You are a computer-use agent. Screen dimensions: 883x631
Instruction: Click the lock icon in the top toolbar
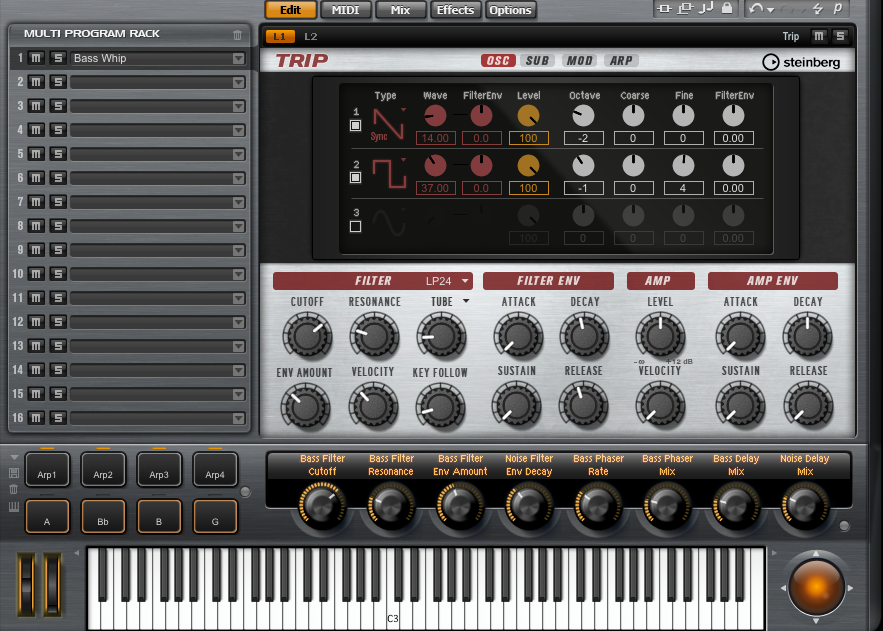tap(727, 8)
